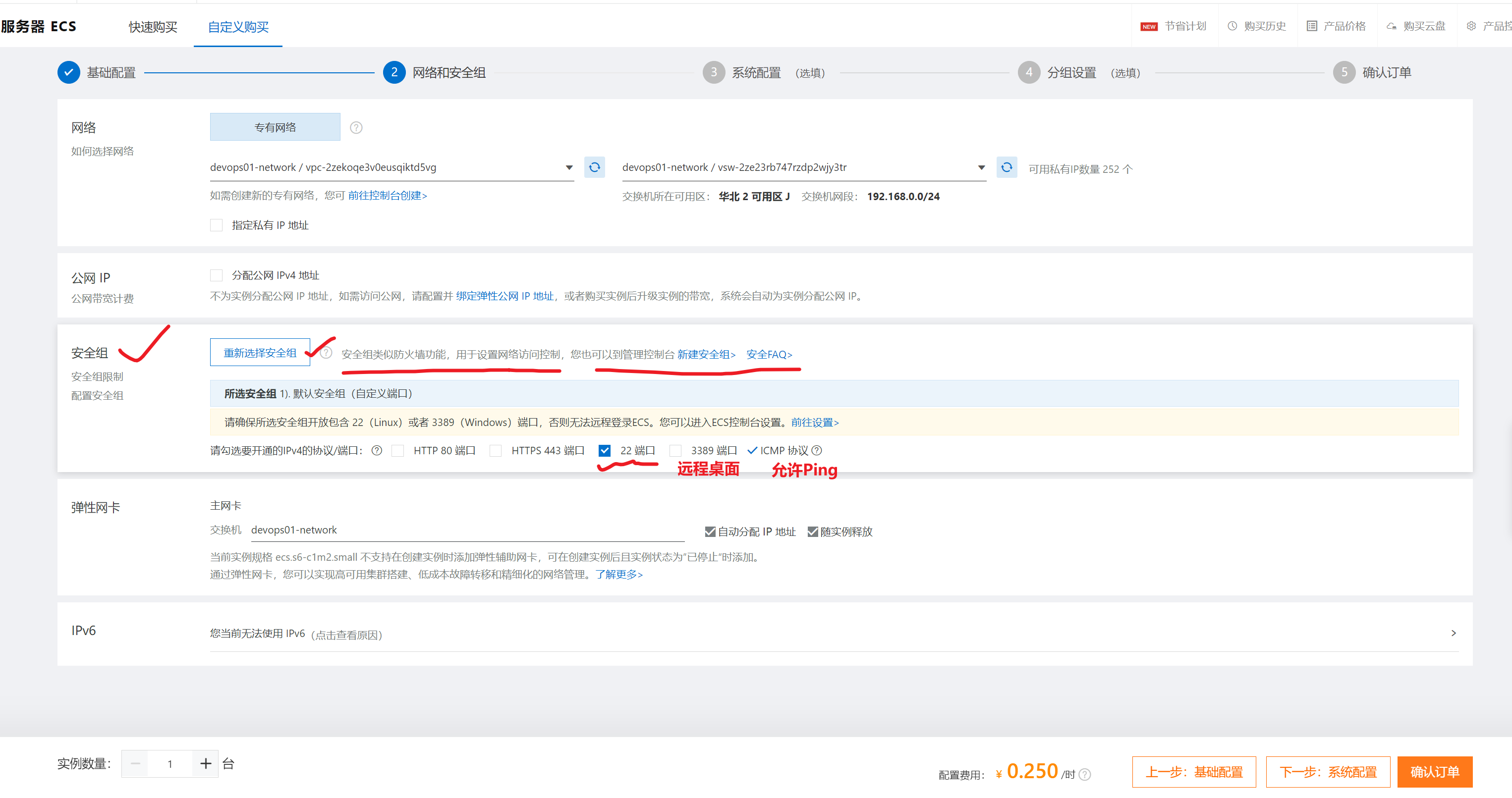Enable 分配公网 IPv4 地址 checkbox

click(217, 275)
